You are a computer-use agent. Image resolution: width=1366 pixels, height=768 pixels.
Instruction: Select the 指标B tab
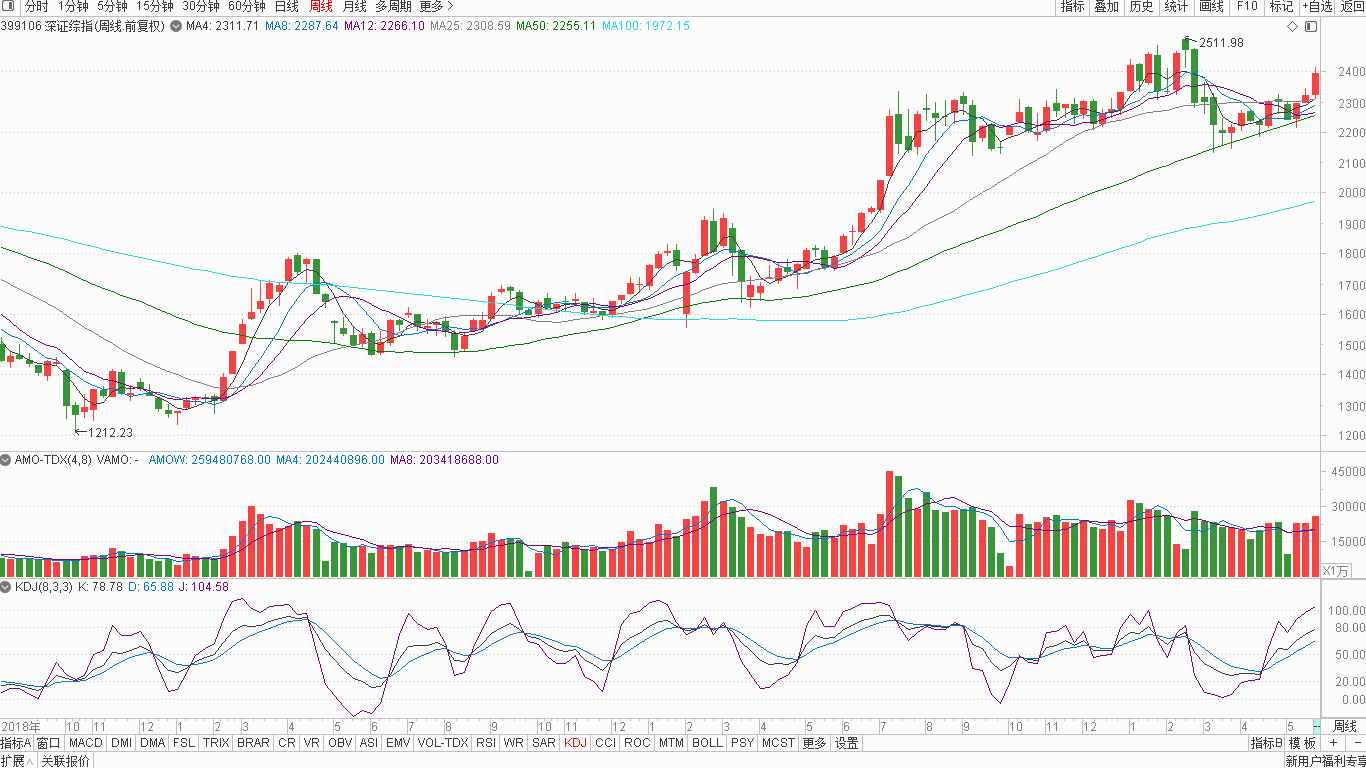(x=1267, y=743)
